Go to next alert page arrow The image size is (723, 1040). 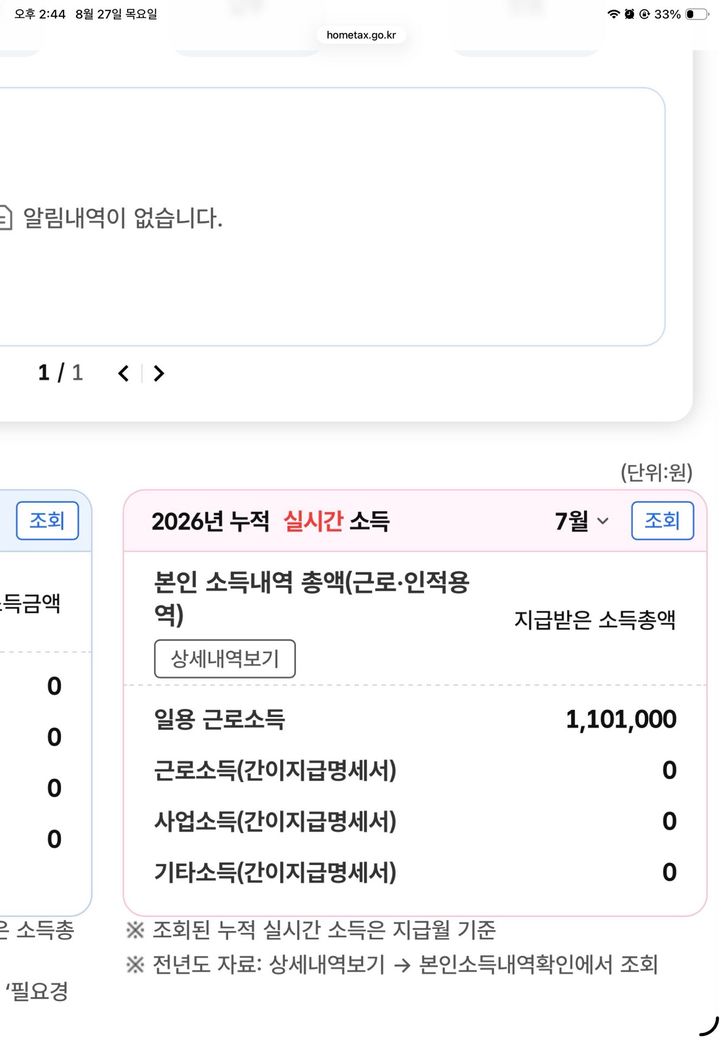click(159, 373)
